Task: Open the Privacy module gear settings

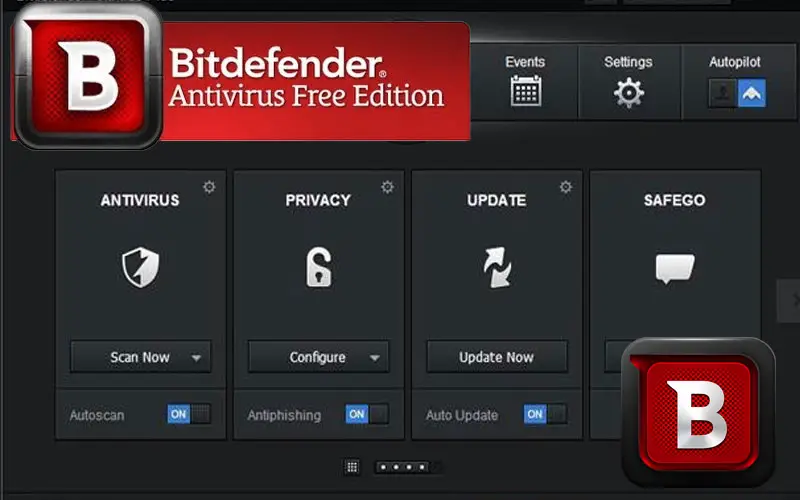Action: pos(387,187)
